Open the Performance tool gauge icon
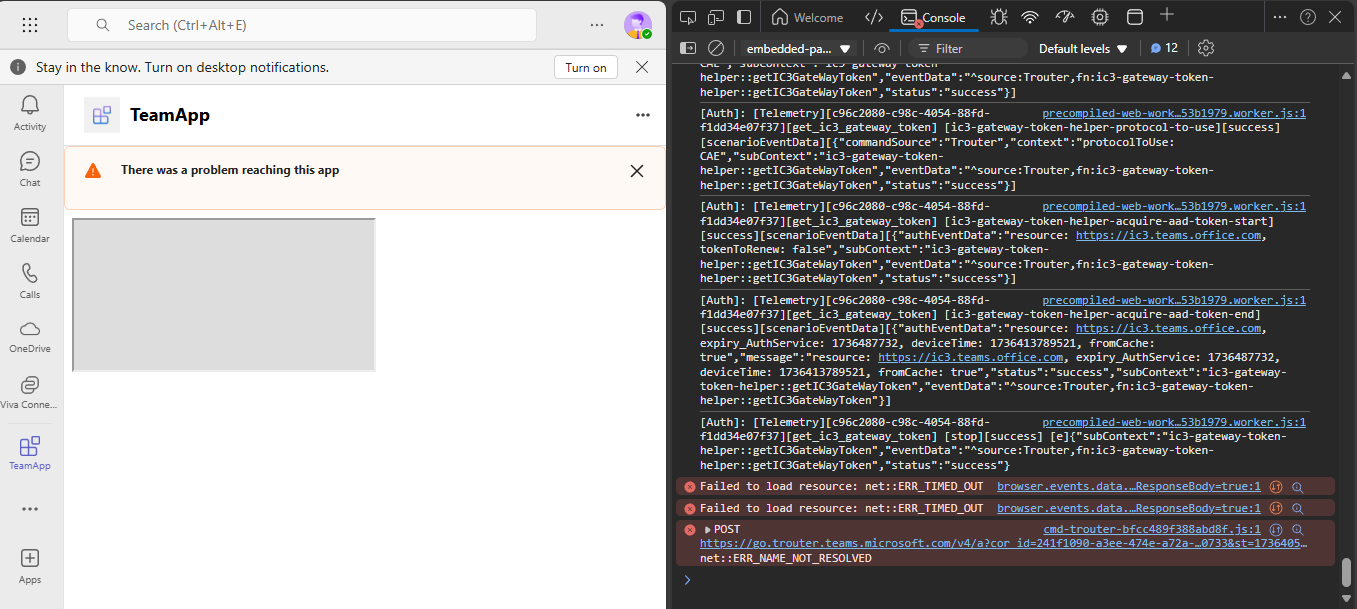The width and height of the screenshot is (1357, 609). tap(1065, 17)
